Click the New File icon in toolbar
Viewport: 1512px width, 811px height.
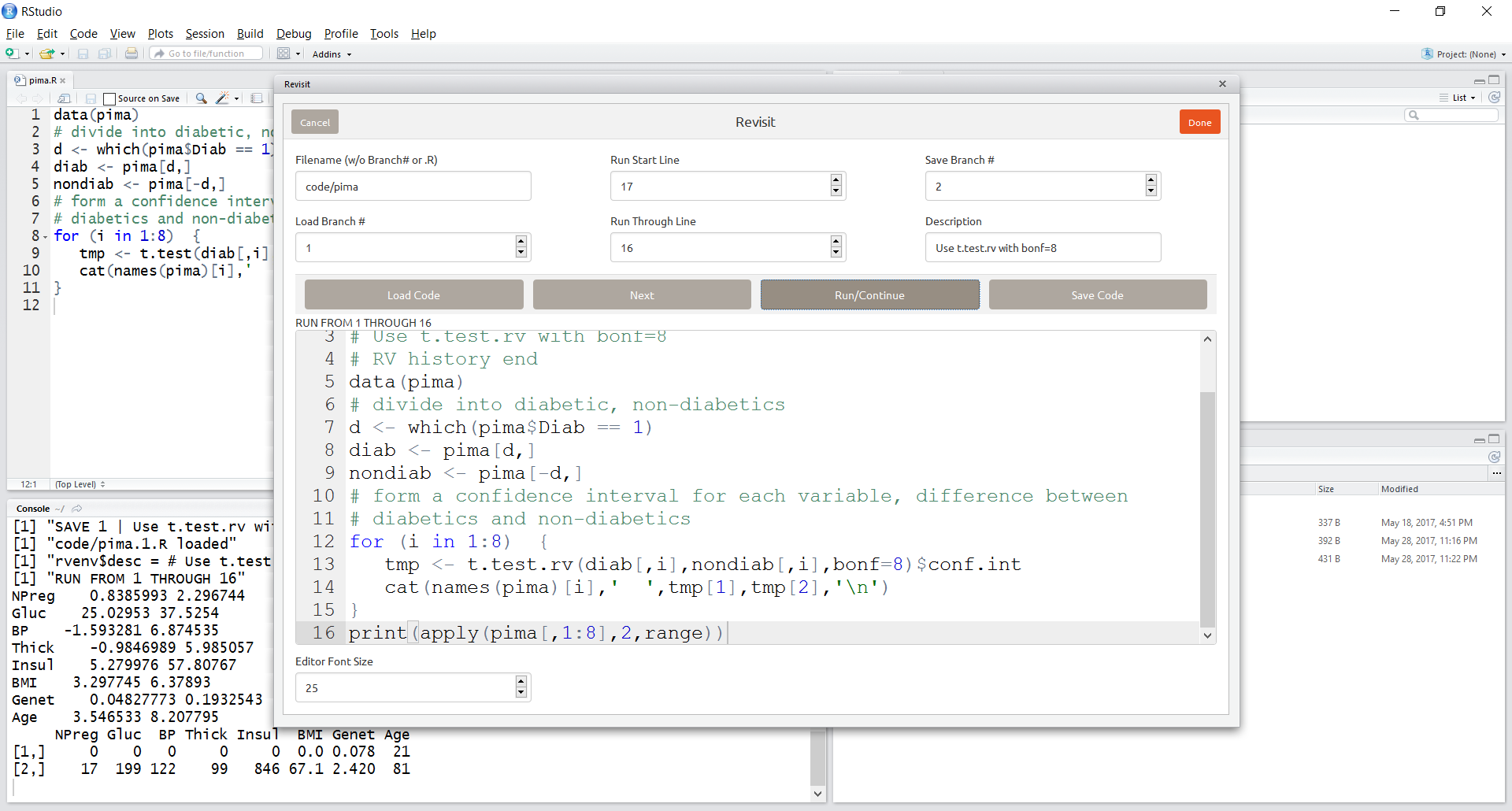pos(12,54)
